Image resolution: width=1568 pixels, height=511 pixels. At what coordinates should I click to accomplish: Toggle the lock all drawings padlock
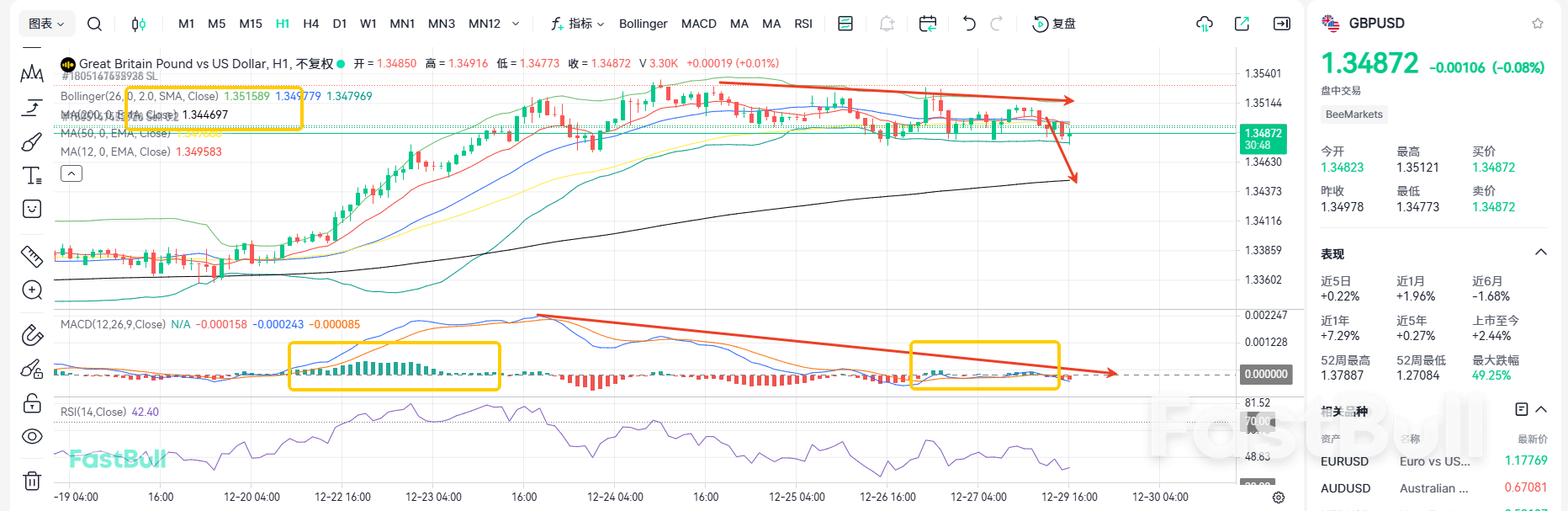pyautogui.click(x=31, y=403)
